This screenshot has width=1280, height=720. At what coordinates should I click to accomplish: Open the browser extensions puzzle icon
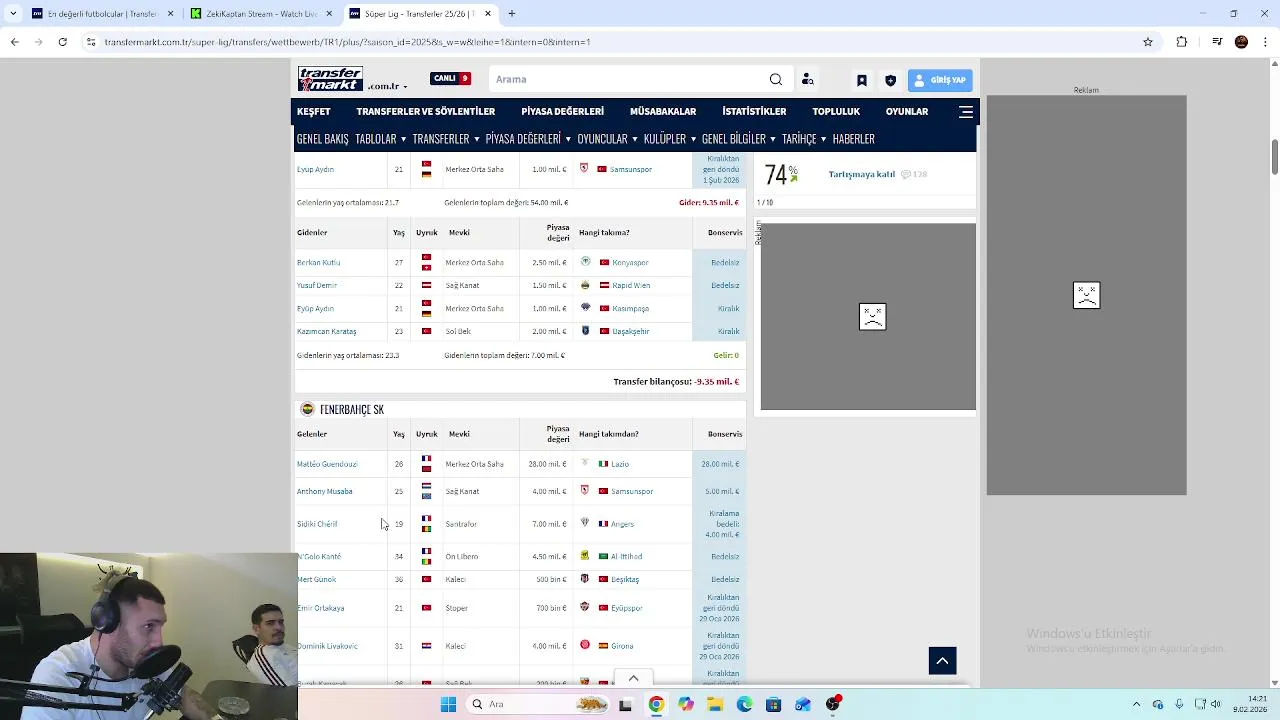(1182, 42)
